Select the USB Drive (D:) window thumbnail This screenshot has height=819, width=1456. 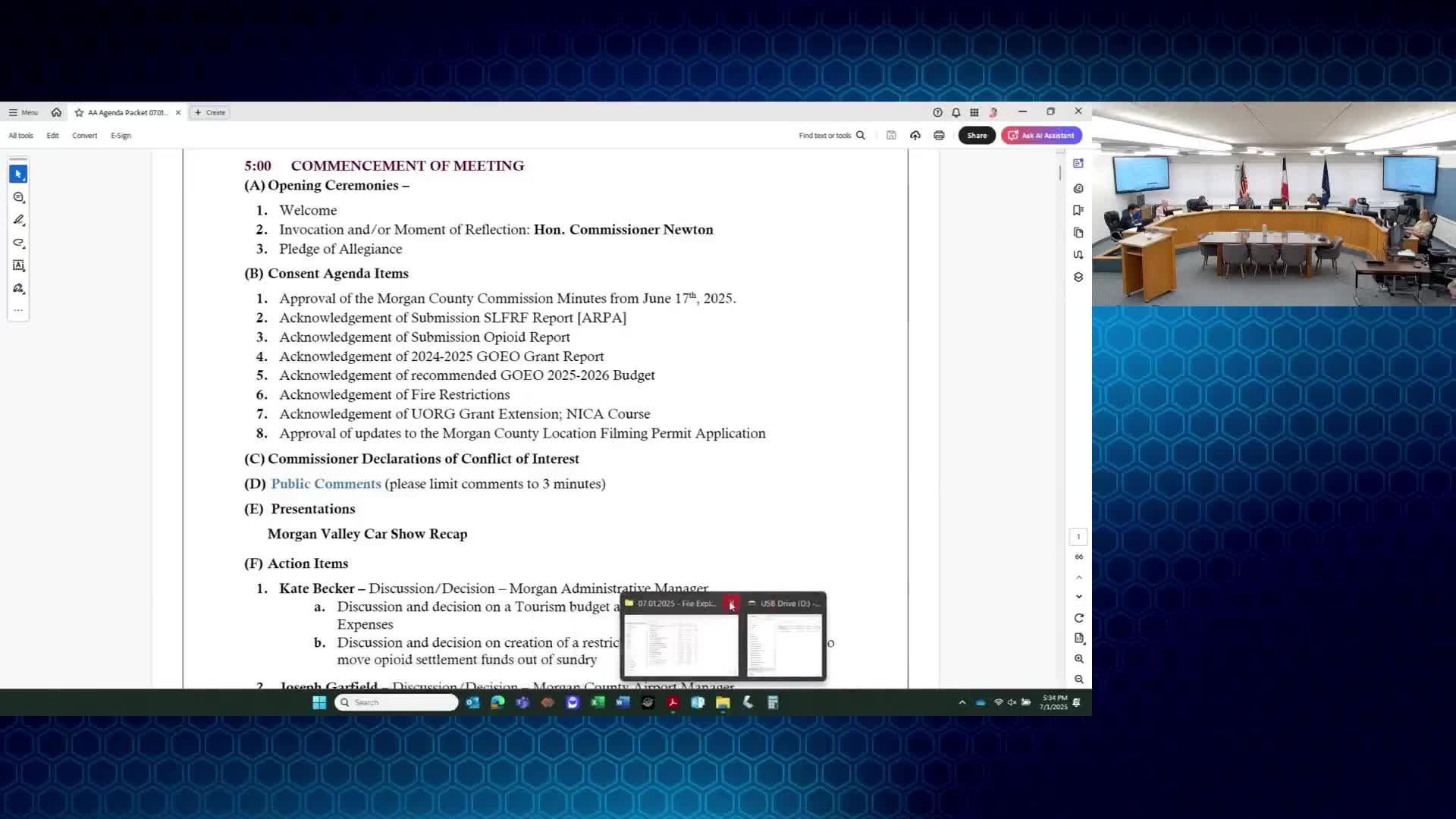[784, 645]
